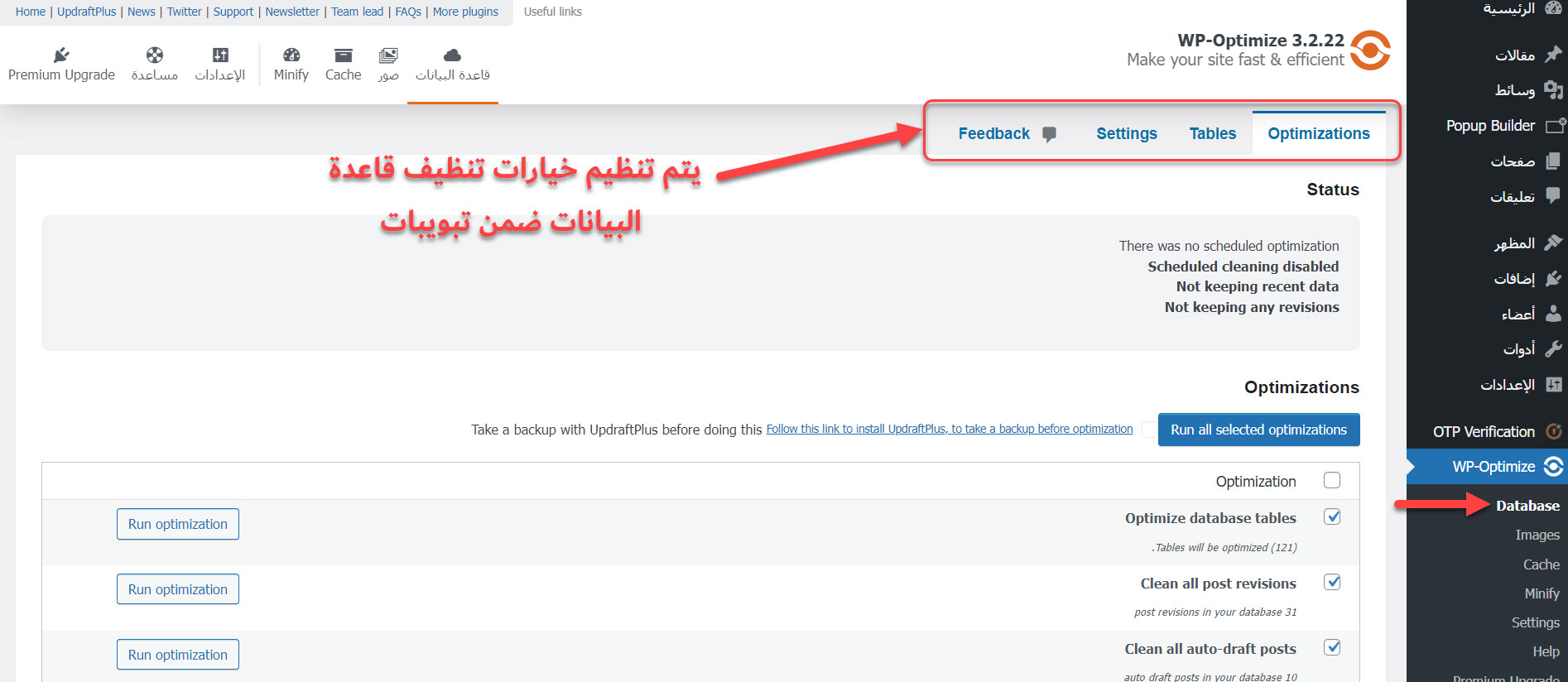The height and width of the screenshot is (682, 1568).
Task: Open the Home link at top
Action: coord(31,12)
